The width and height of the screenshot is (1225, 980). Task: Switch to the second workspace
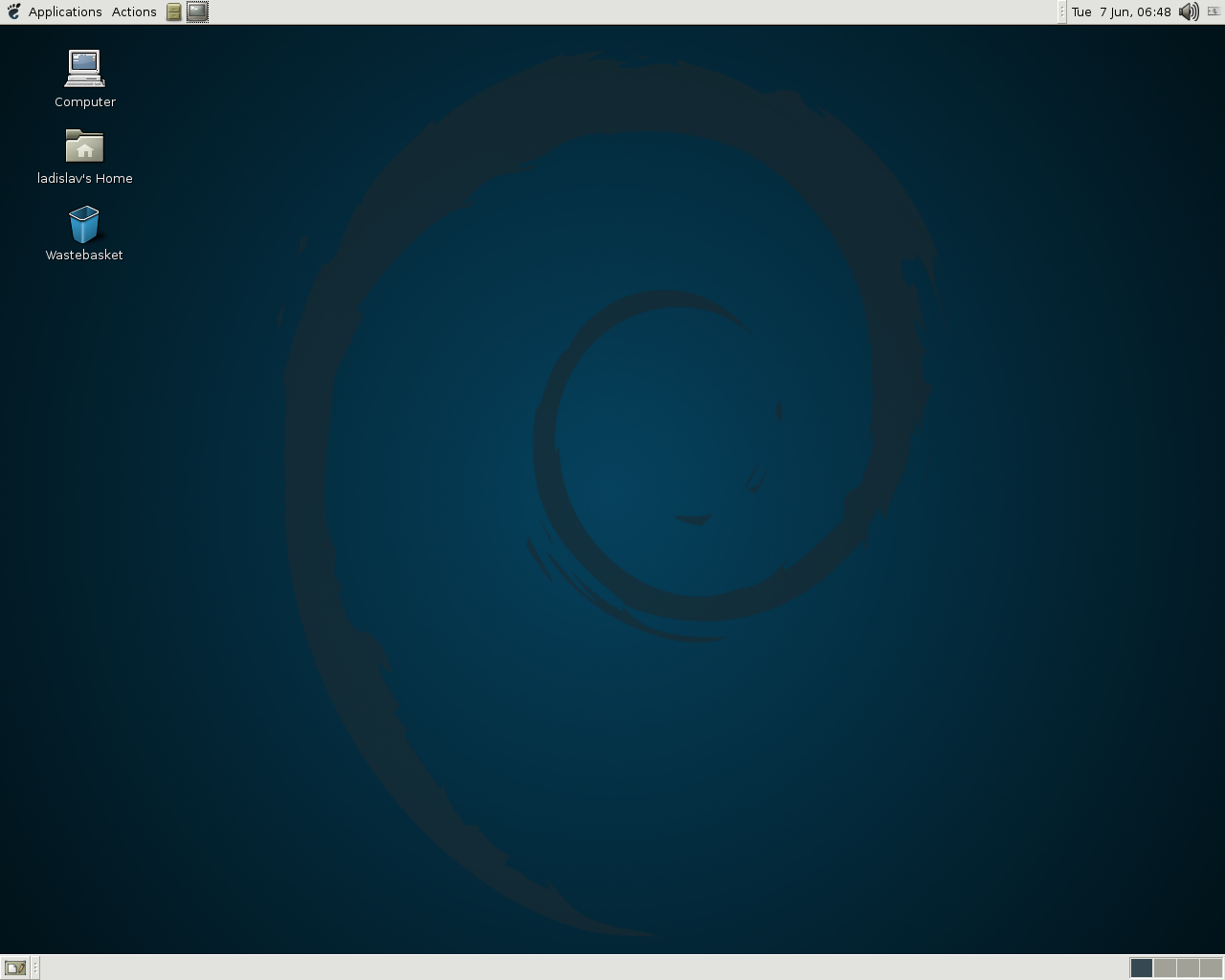(x=1165, y=968)
